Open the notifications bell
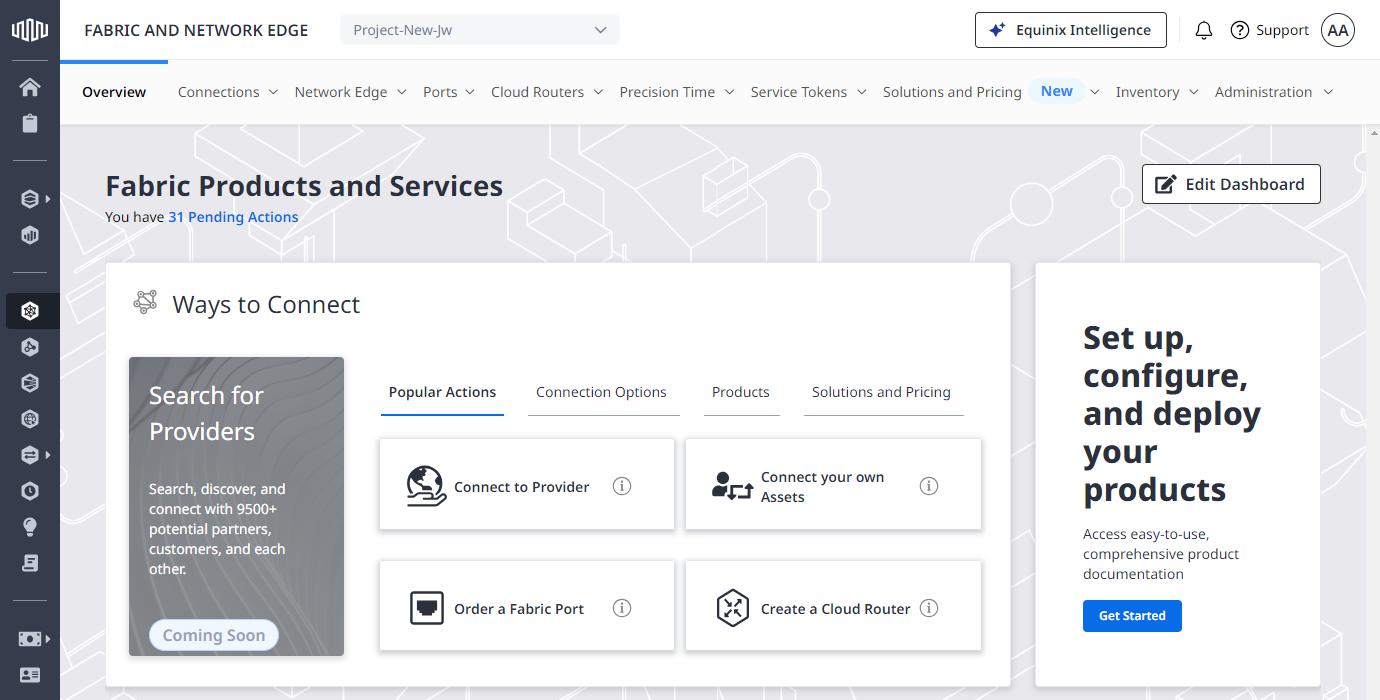This screenshot has width=1380, height=700. click(1204, 30)
